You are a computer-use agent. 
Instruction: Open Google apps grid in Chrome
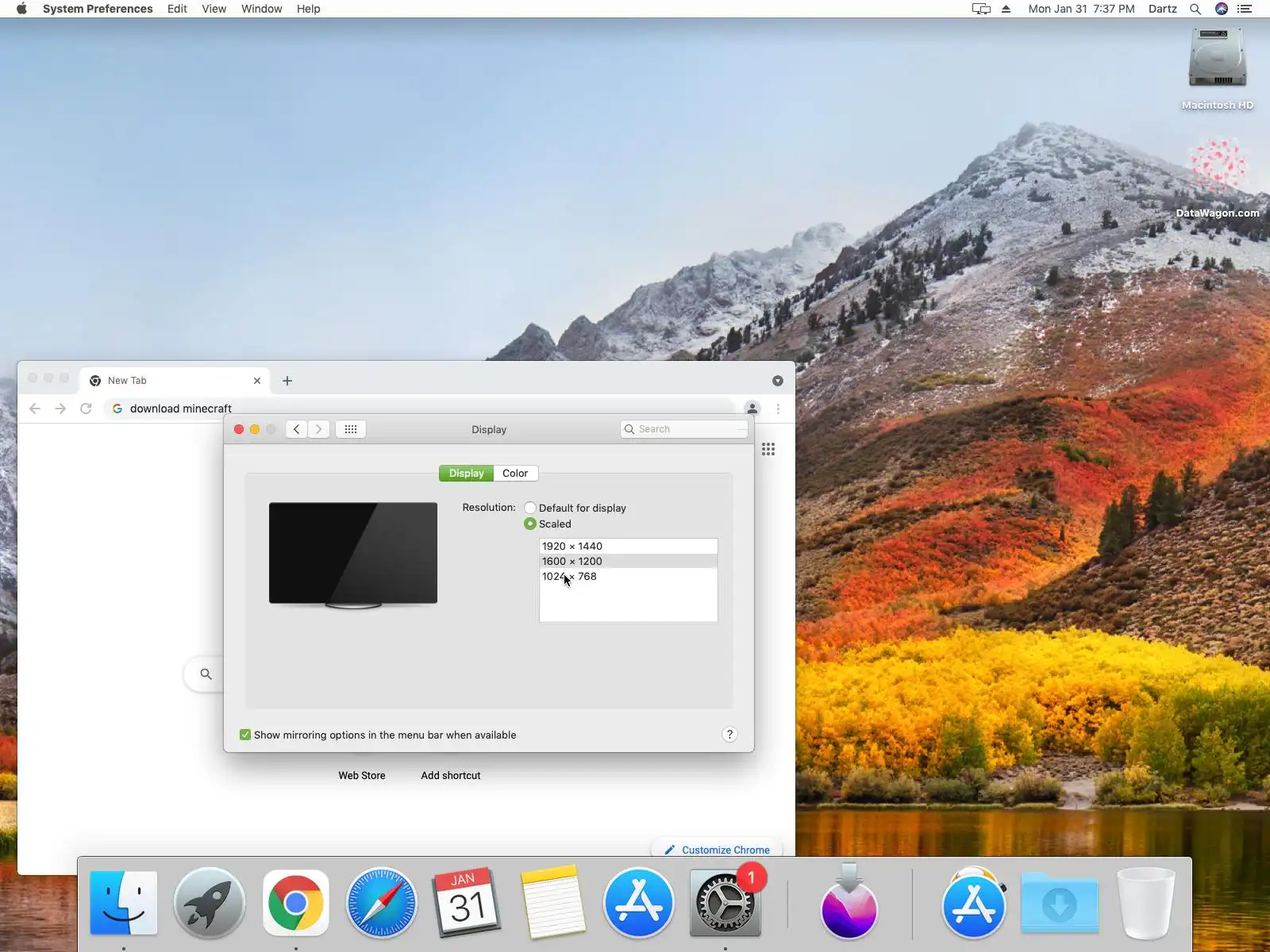[768, 449]
